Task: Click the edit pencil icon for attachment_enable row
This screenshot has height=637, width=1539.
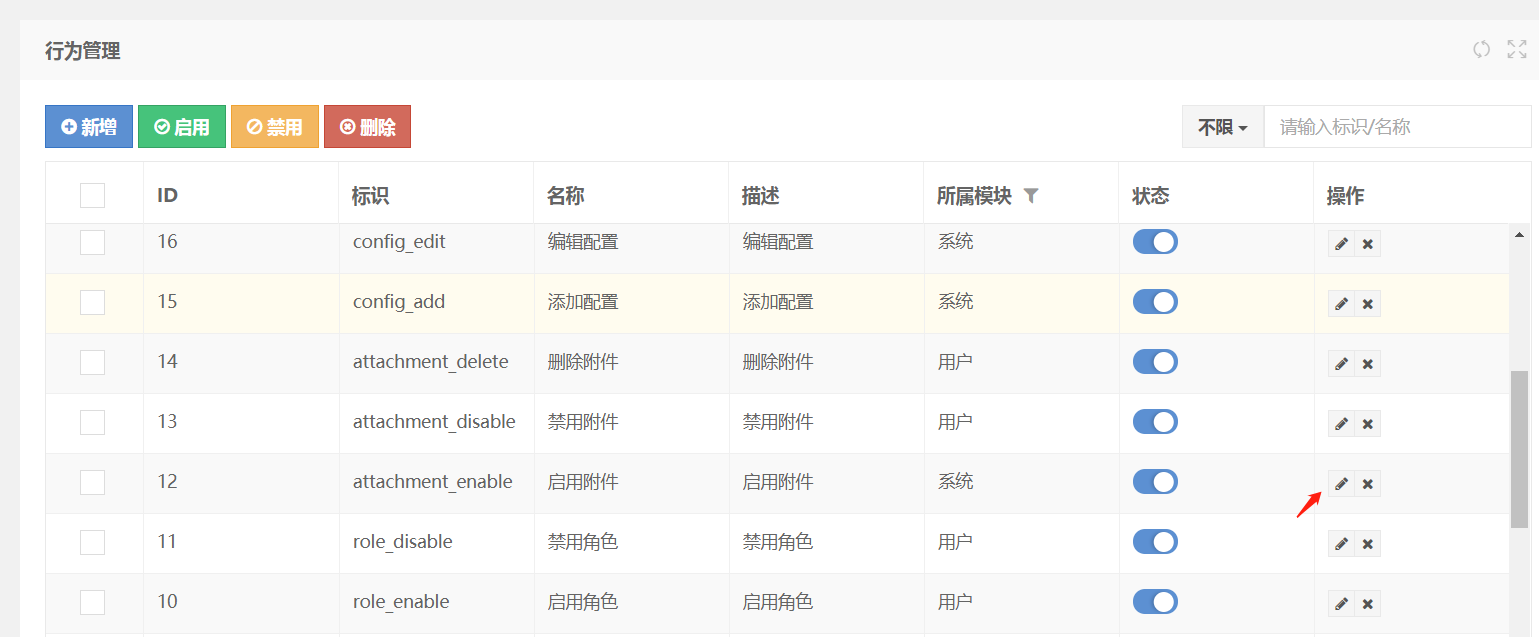Action: click(1341, 483)
